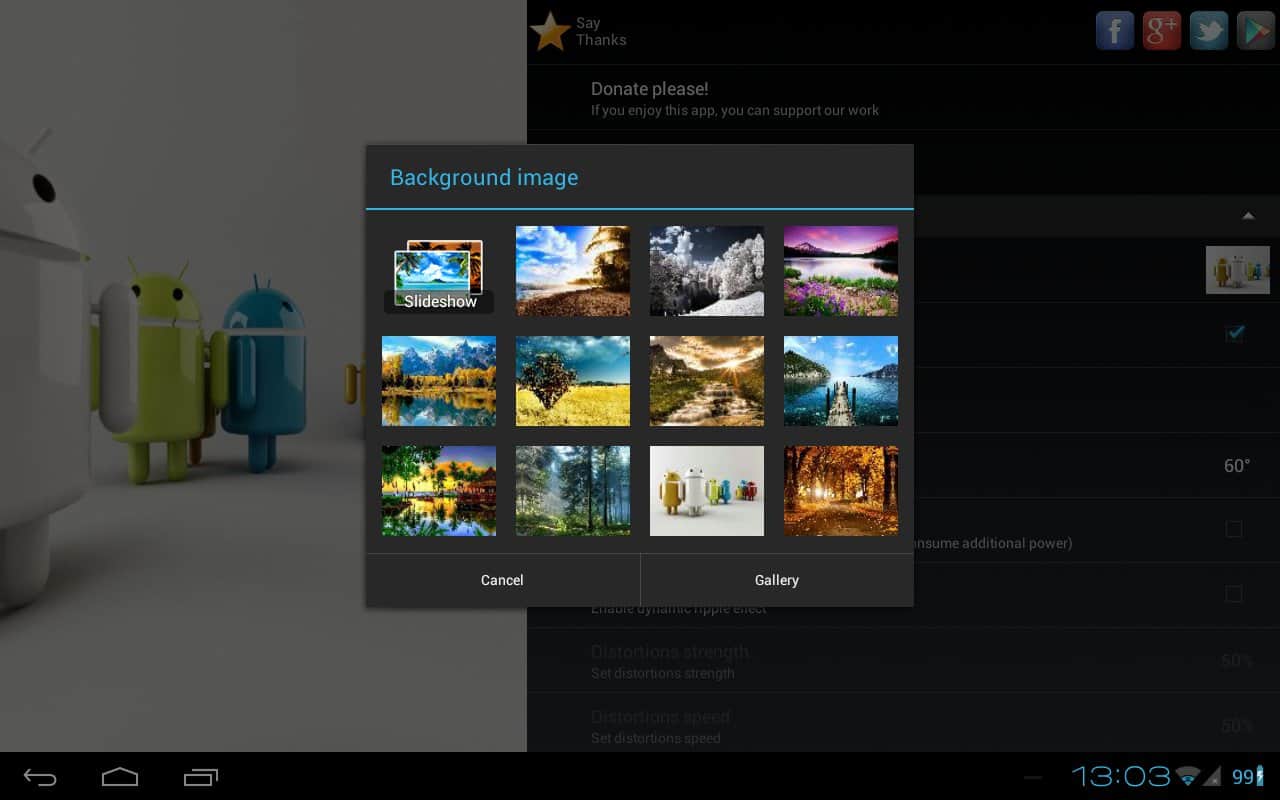This screenshot has width=1280, height=800.
Task: Open the recent apps icon
Action: 200,777
